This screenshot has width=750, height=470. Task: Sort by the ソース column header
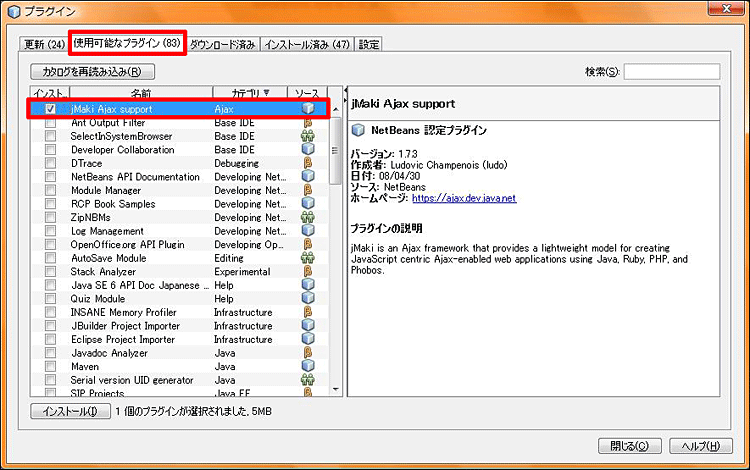[x=307, y=93]
